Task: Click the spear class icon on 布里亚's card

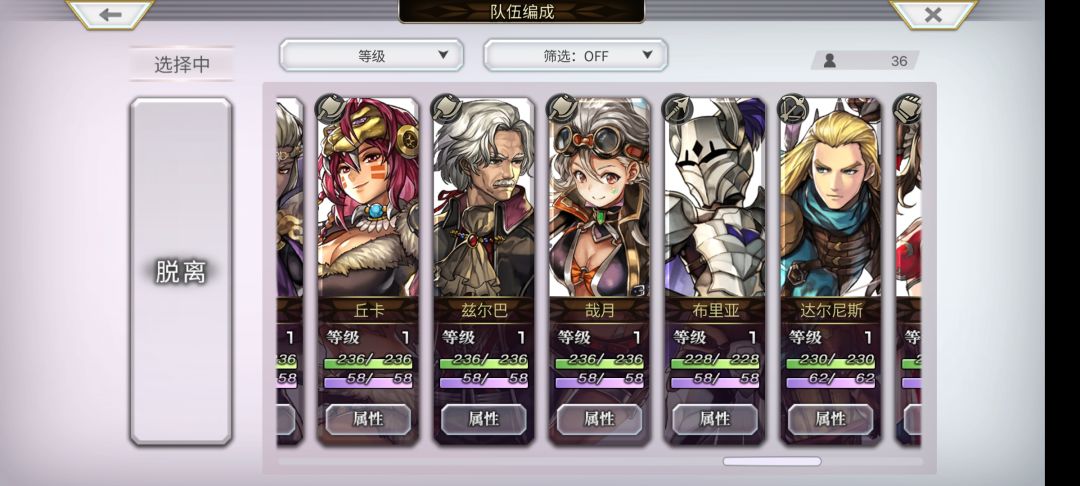Action: pos(676,107)
